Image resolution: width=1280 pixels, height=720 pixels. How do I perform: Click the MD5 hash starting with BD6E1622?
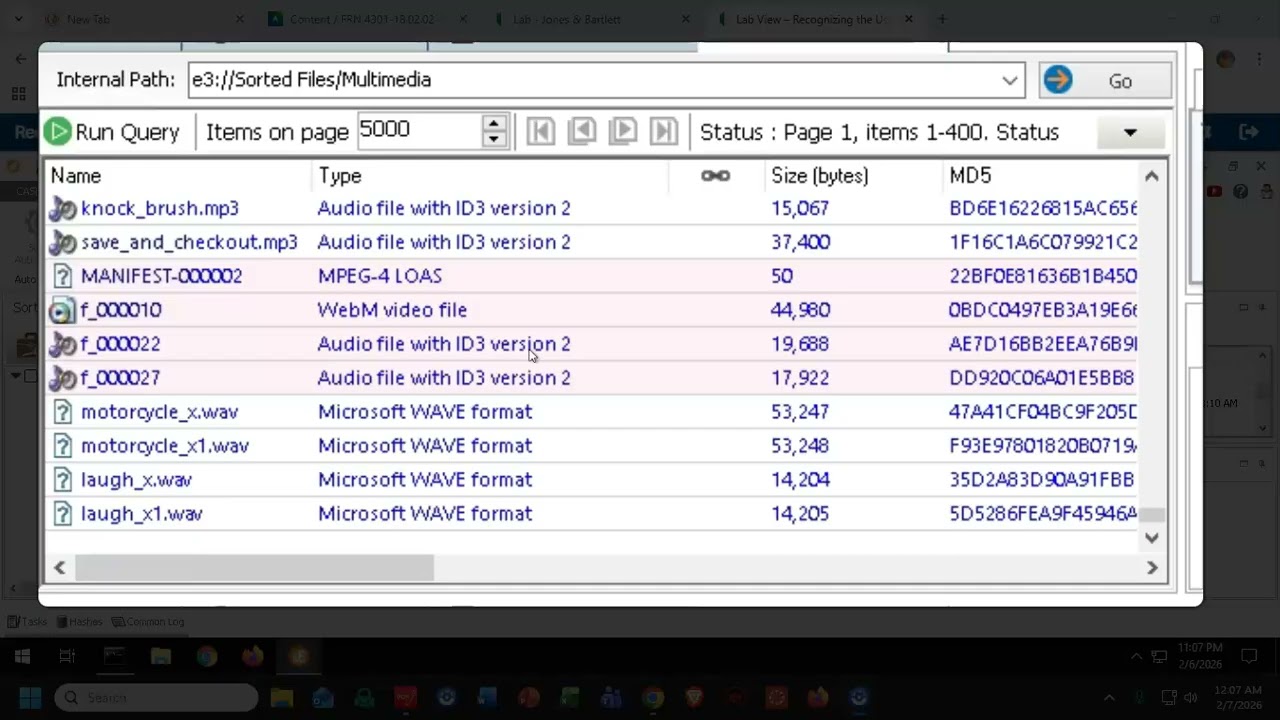pos(1043,208)
